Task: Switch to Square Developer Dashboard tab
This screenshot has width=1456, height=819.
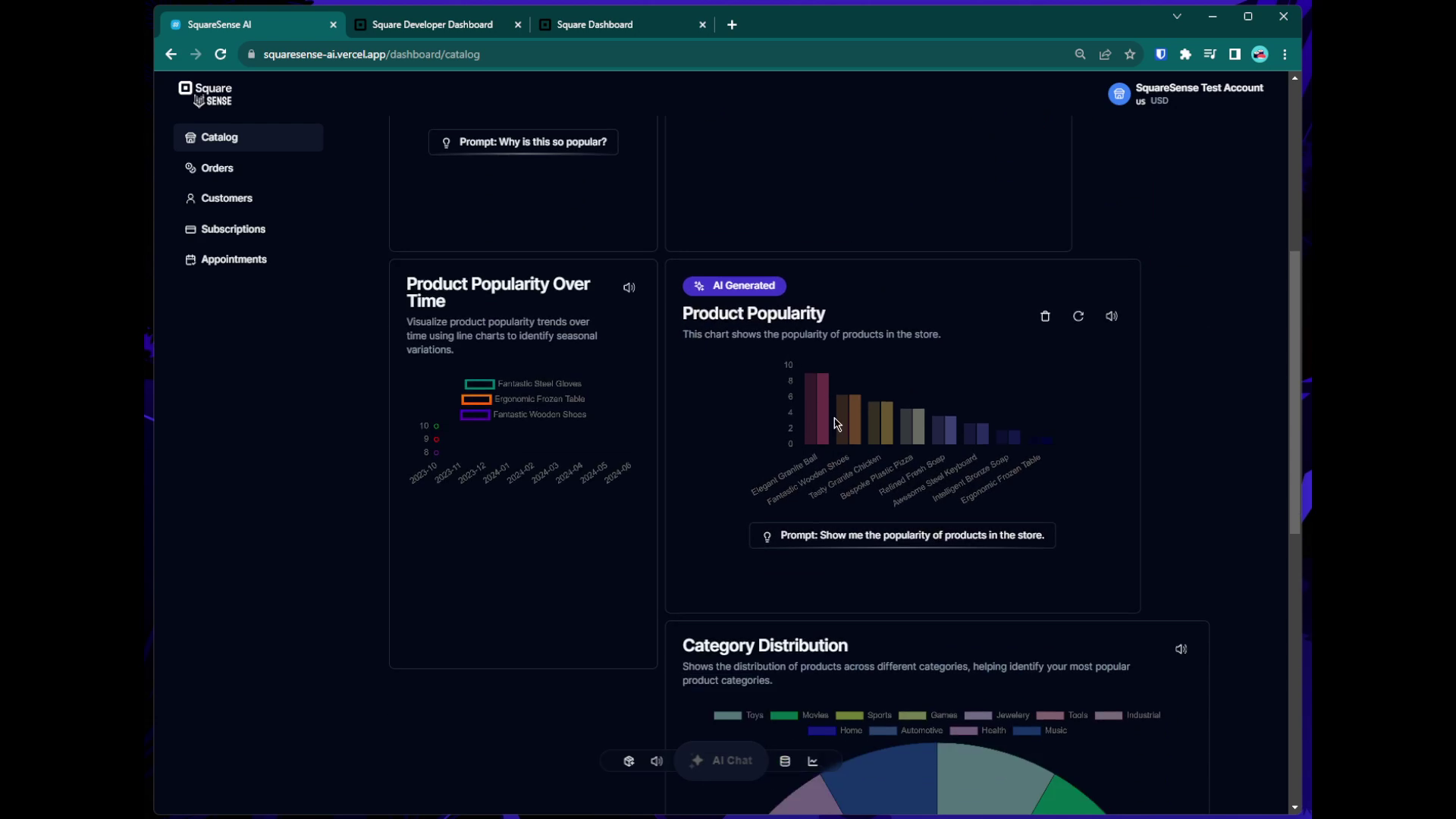Action: click(432, 25)
